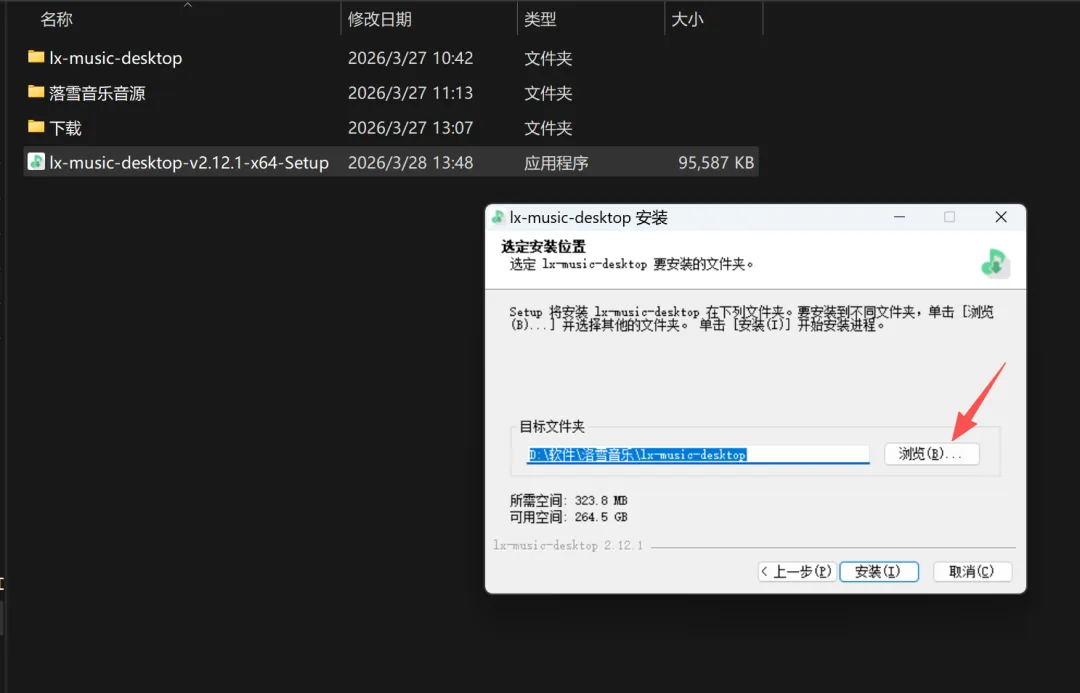This screenshot has height=693, width=1080.
Task: Minimize the installer window
Action: point(900,217)
